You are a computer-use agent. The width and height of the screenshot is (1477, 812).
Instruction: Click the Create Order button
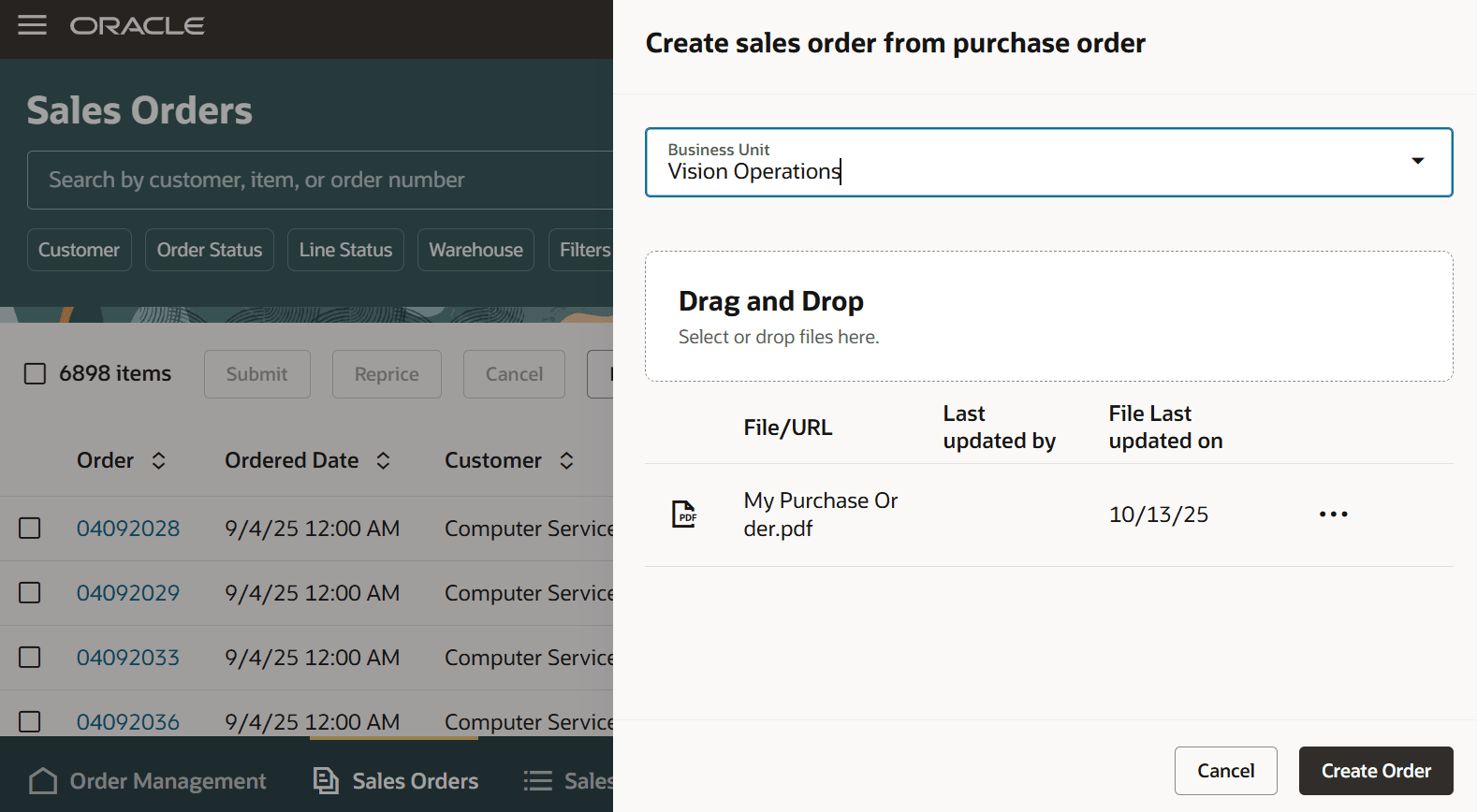coord(1375,771)
